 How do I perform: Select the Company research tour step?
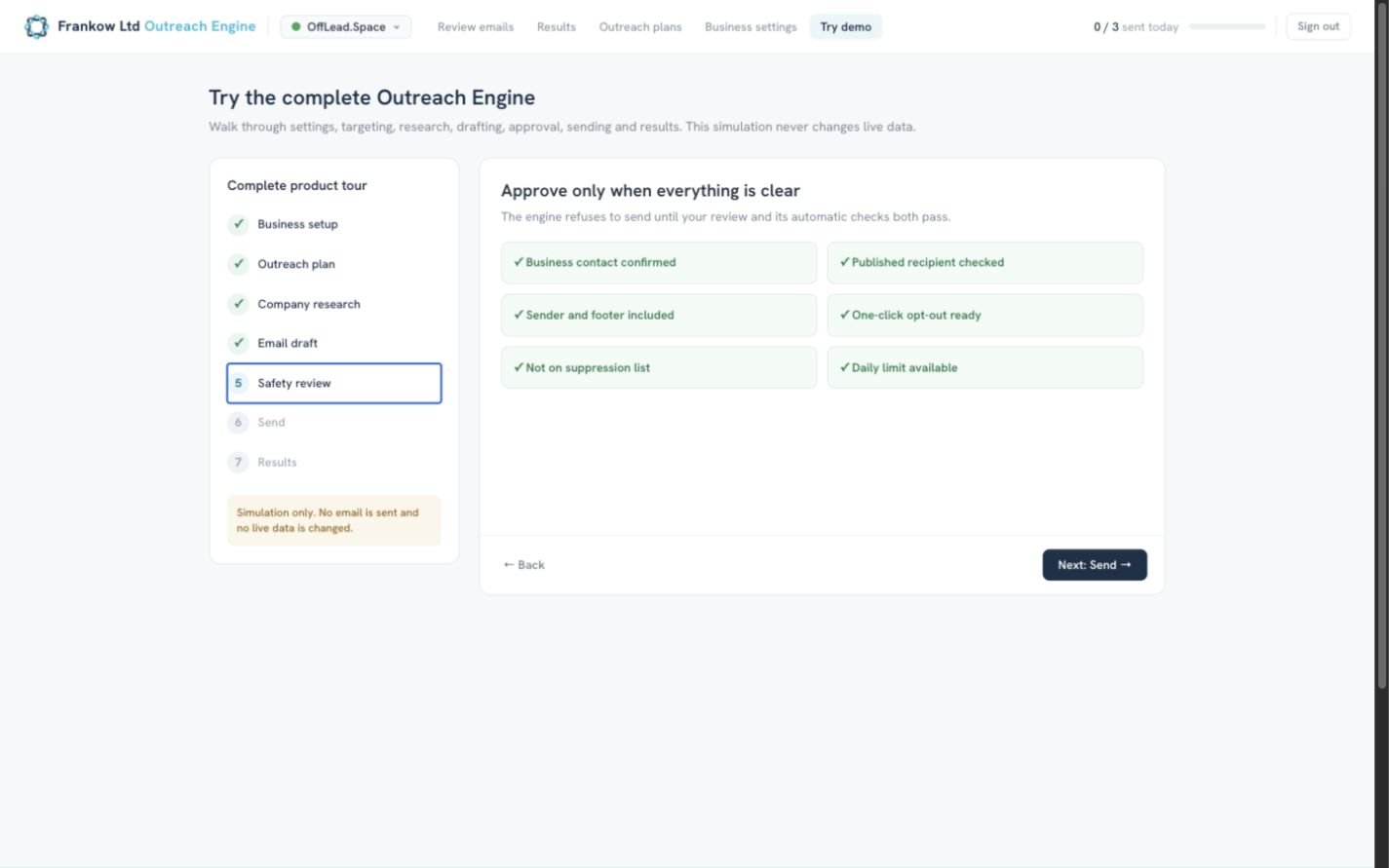coord(334,304)
